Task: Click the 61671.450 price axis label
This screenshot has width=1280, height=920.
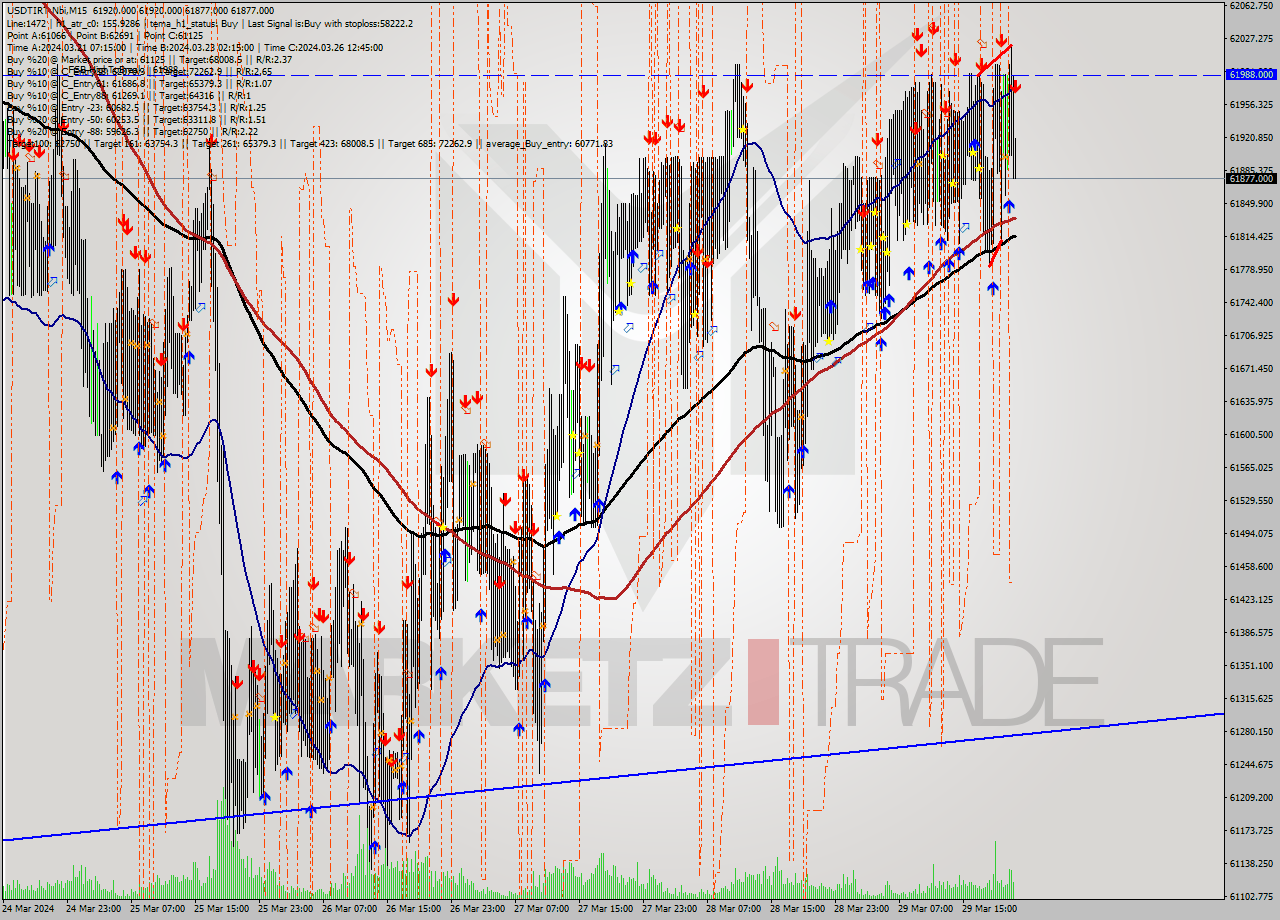Action: click(1251, 368)
